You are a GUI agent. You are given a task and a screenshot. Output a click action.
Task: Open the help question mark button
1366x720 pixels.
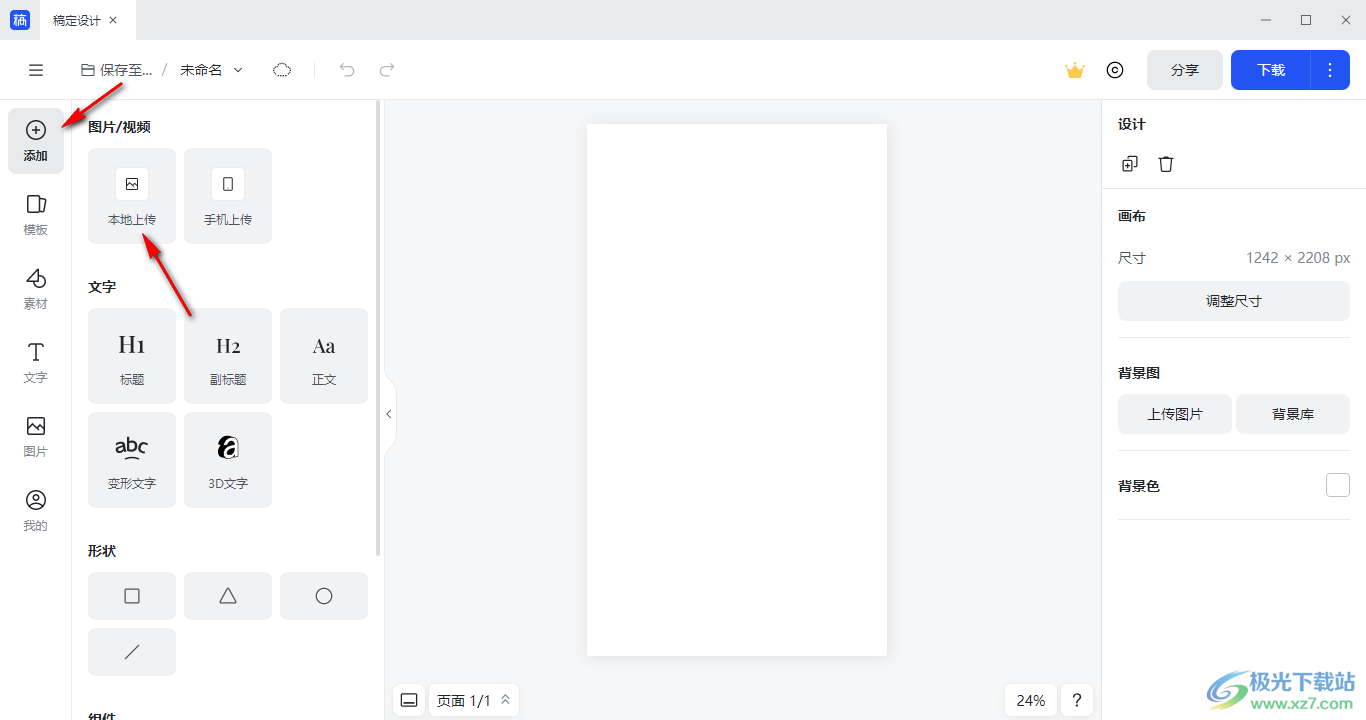pos(1077,700)
